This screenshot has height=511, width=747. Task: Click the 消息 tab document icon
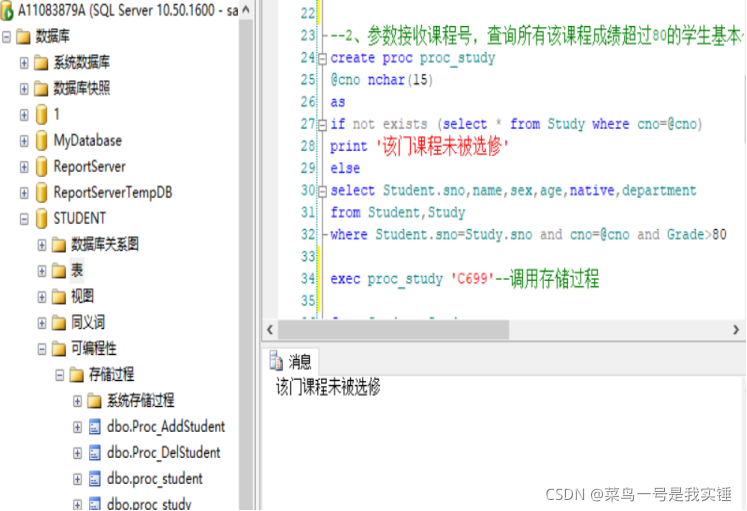point(276,361)
